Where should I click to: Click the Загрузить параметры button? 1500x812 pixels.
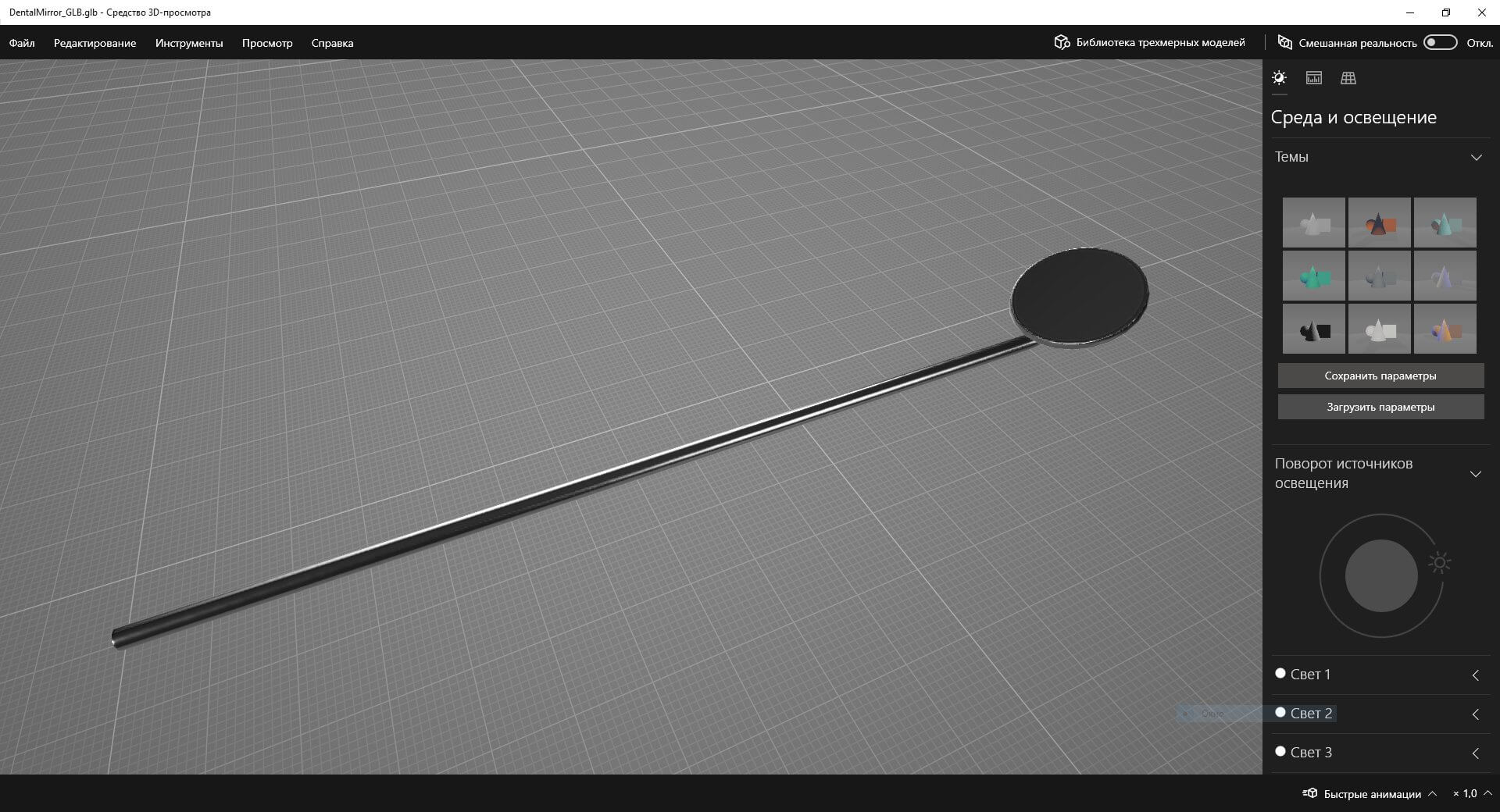coord(1380,407)
